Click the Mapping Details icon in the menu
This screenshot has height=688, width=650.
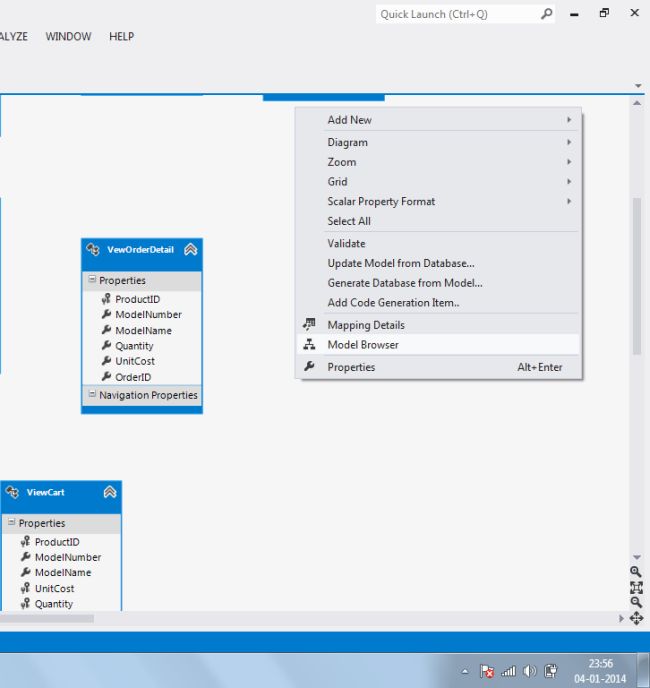pyautogui.click(x=309, y=325)
